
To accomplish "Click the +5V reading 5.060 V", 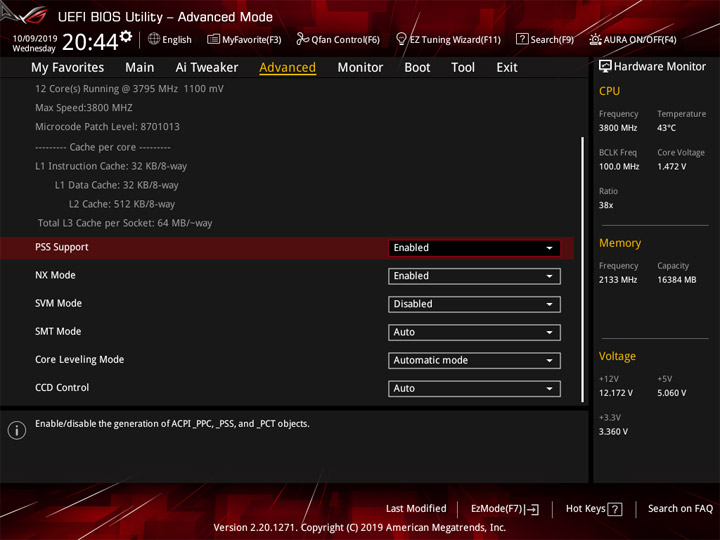I will (x=672, y=393).
